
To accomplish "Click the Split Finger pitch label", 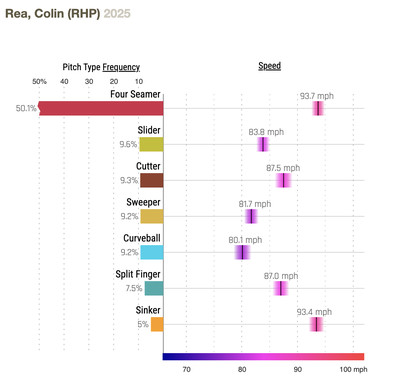I will pos(138,274).
